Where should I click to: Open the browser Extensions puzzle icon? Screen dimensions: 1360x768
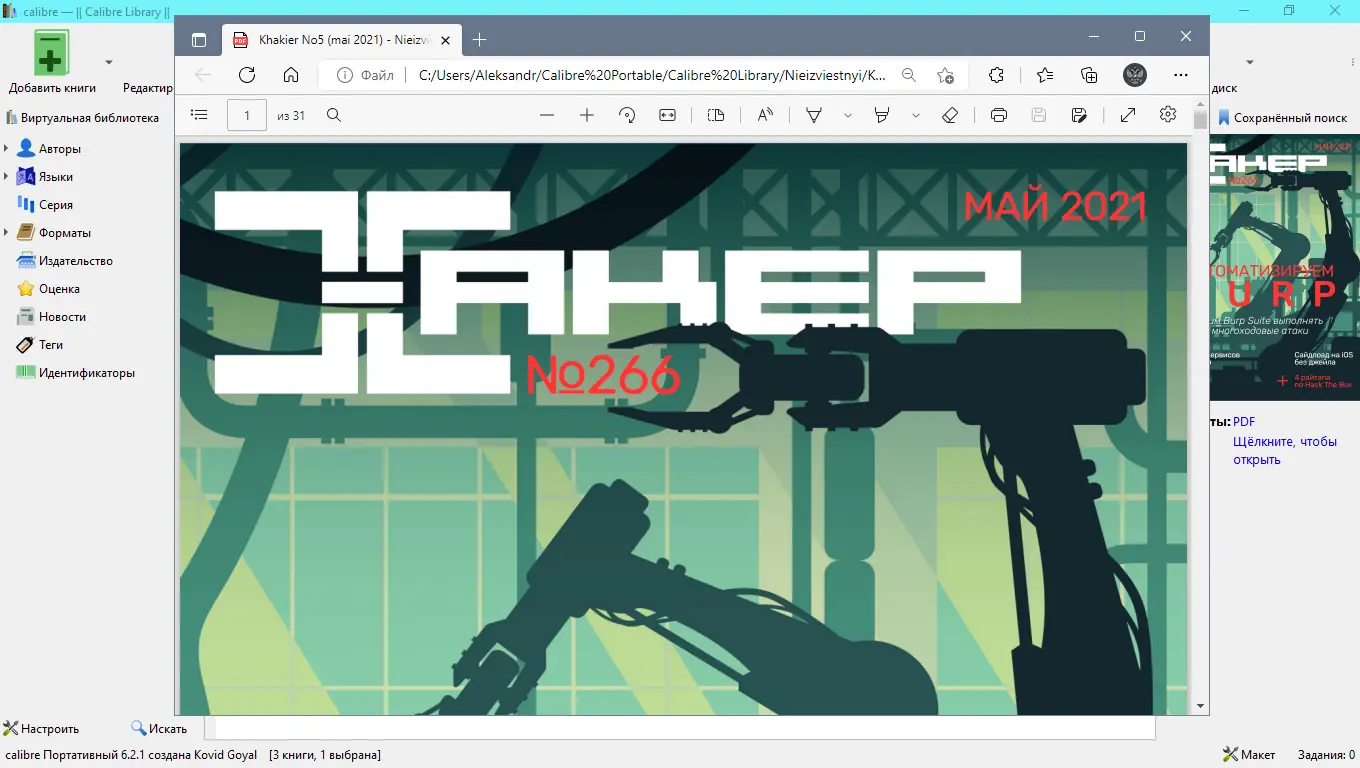(x=996, y=75)
